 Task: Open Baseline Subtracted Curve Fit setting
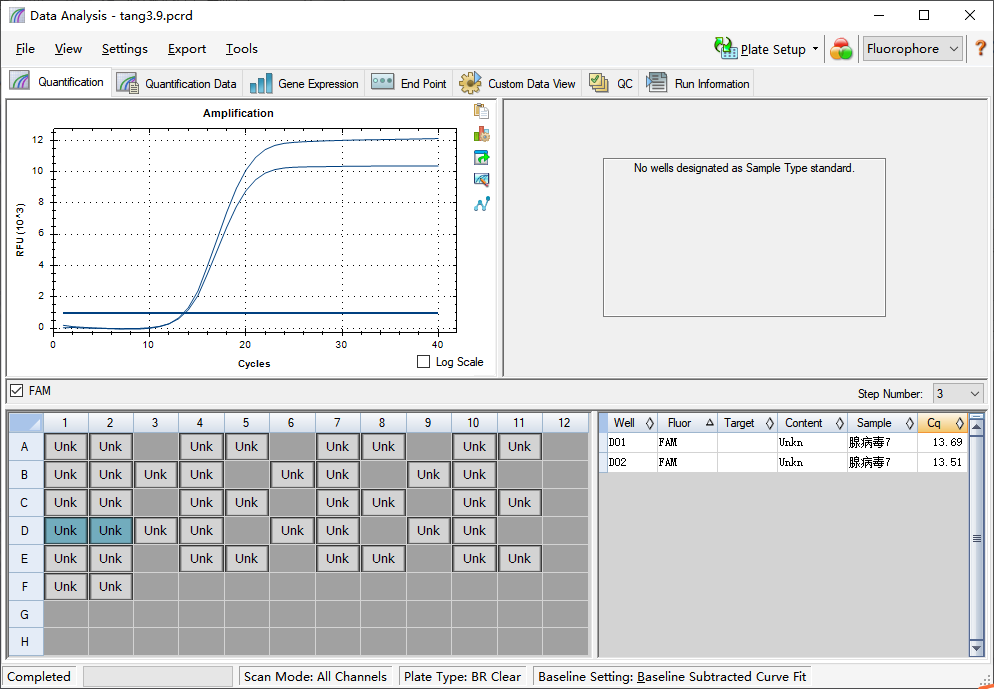pyautogui.click(x=721, y=676)
